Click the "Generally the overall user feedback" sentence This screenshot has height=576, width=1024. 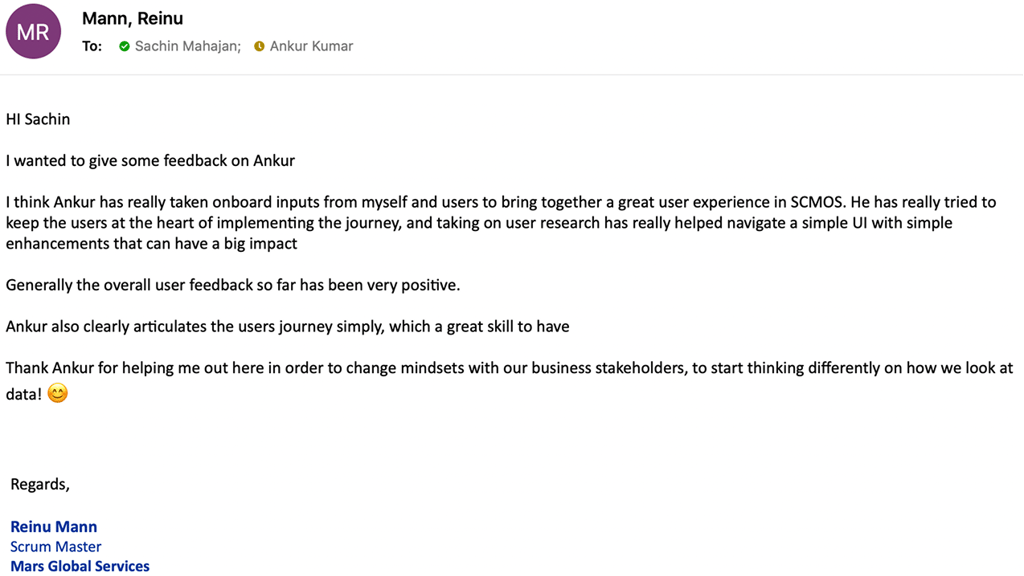click(233, 285)
